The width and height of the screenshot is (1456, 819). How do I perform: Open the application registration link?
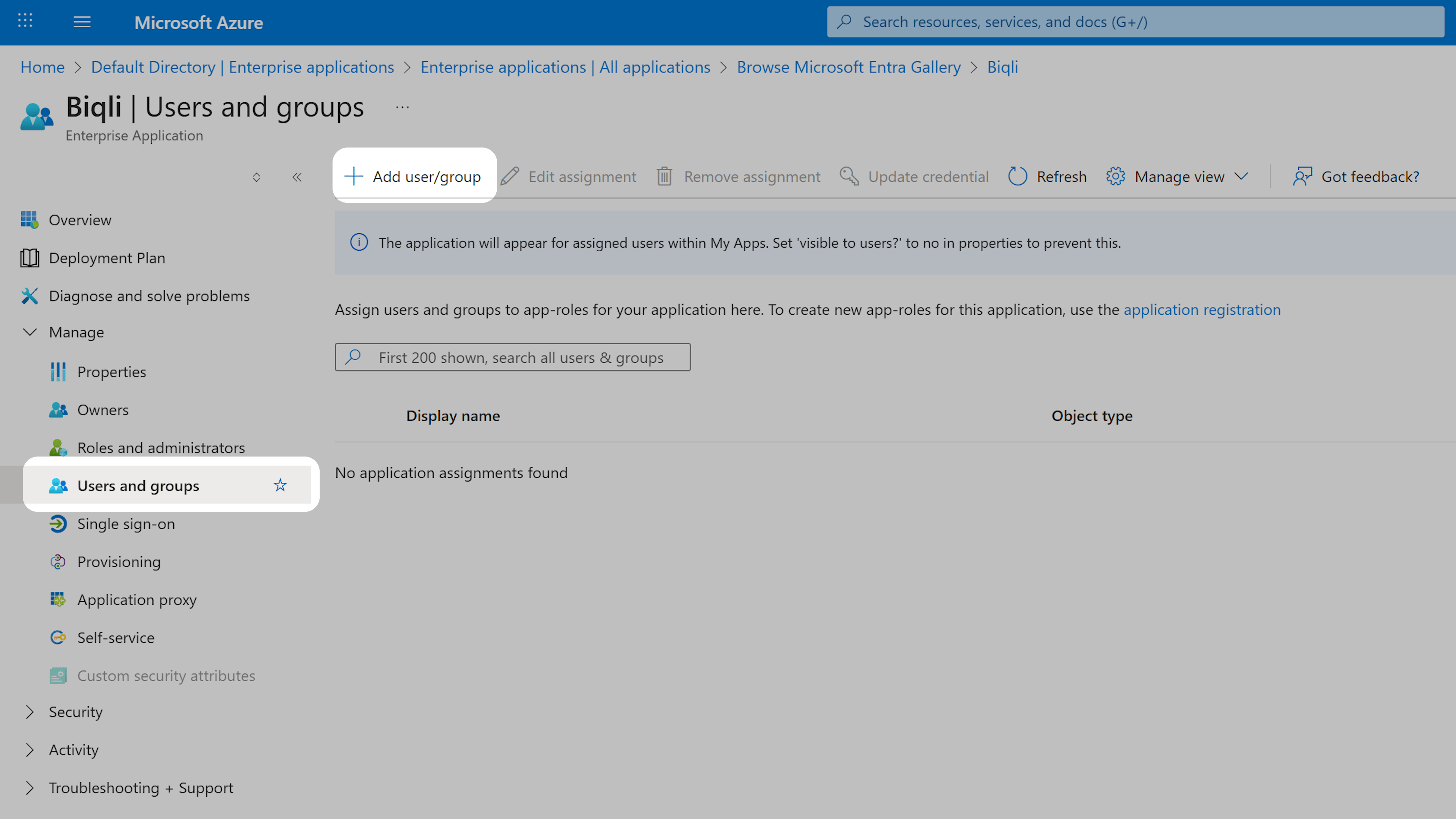click(1202, 310)
